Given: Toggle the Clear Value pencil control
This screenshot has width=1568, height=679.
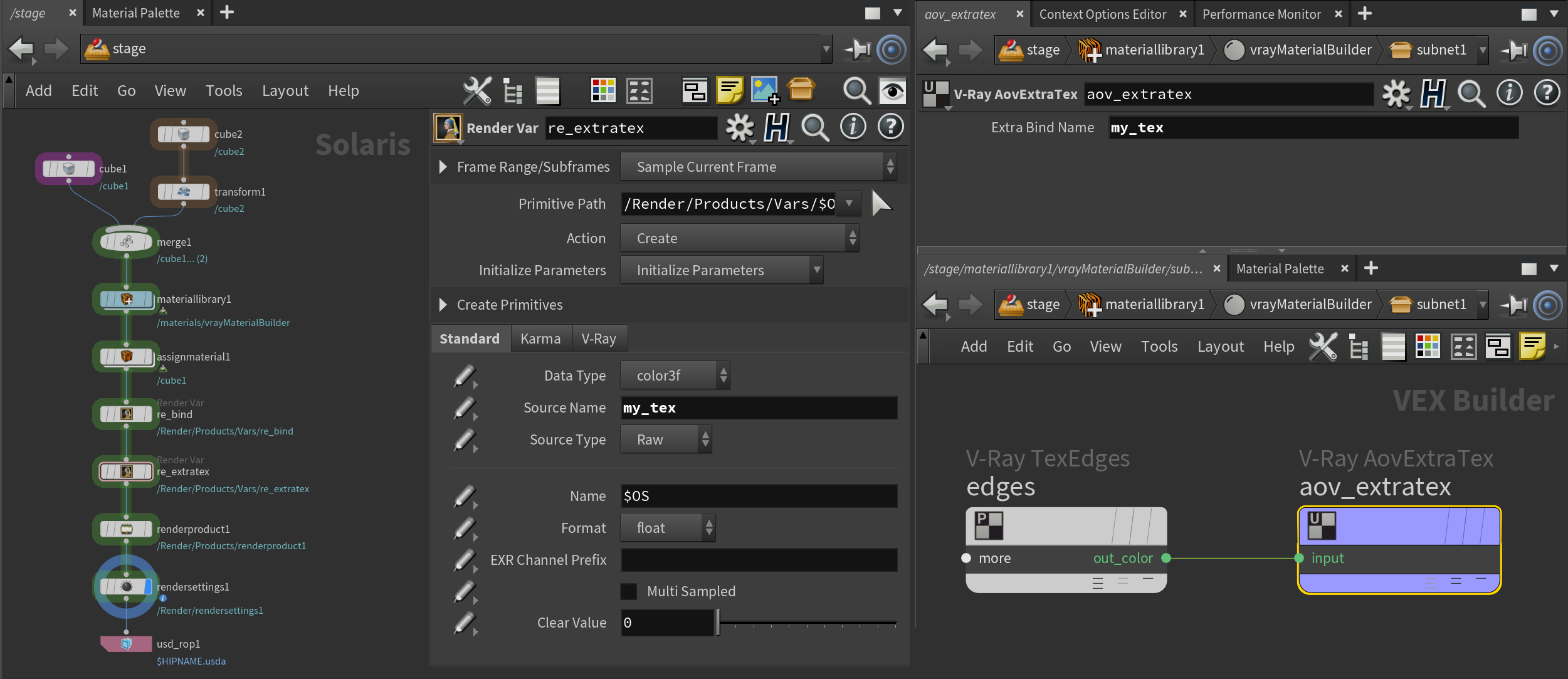Looking at the screenshot, I should (x=465, y=623).
